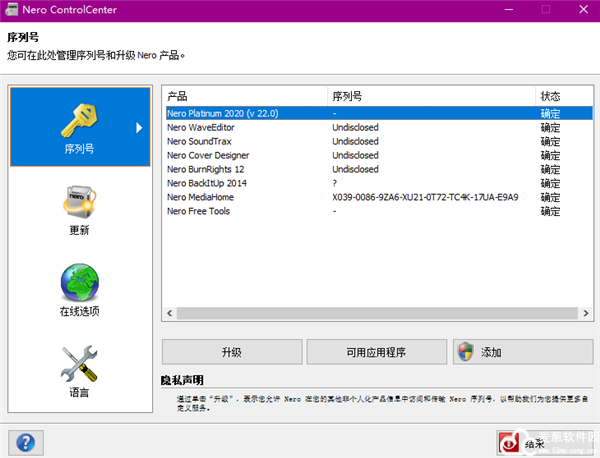Switch to the 在线选项 sidebar label
Screen dimensions: 600x458
(x=79, y=311)
